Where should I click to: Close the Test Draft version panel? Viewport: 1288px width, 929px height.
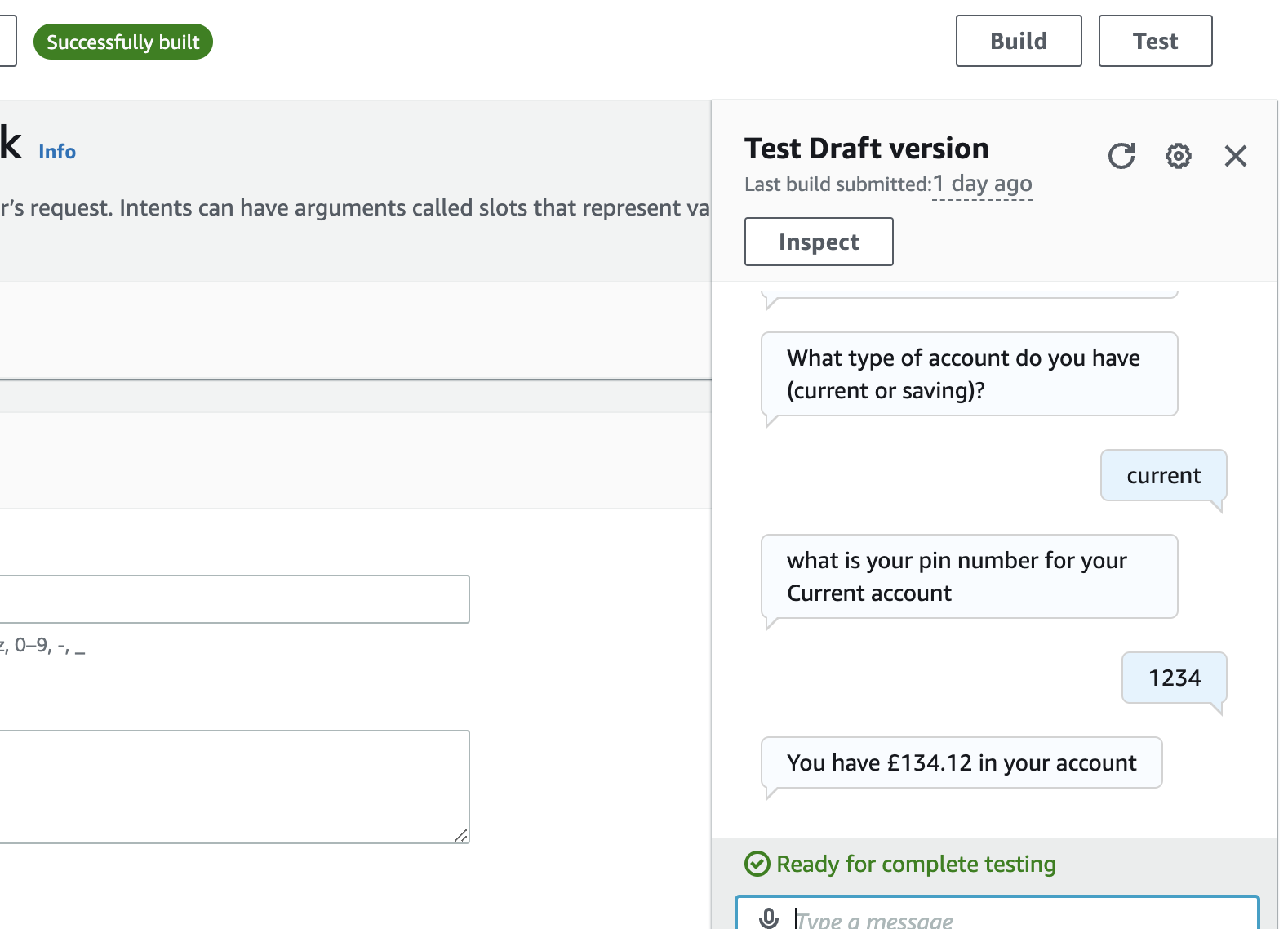(1235, 156)
